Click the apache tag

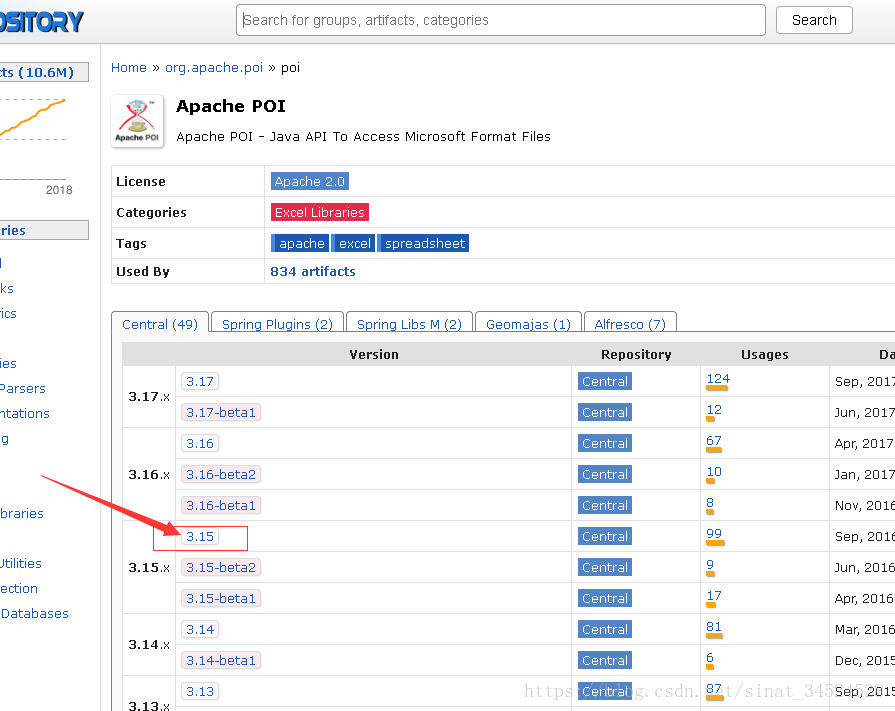tap(300, 243)
